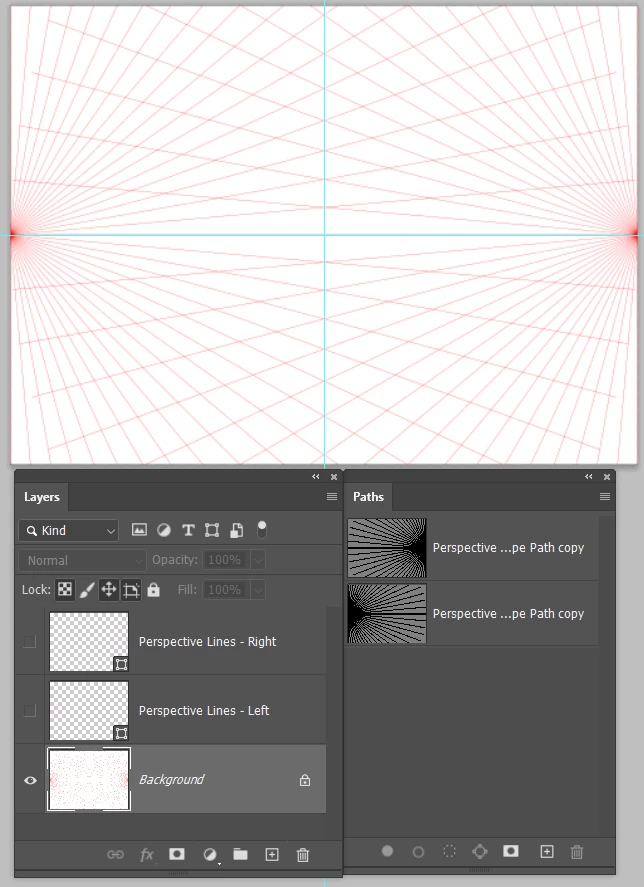Select Perspective Lines - Left layer thumbnail
The width and height of the screenshot is (644, 887).
(89, 711)
